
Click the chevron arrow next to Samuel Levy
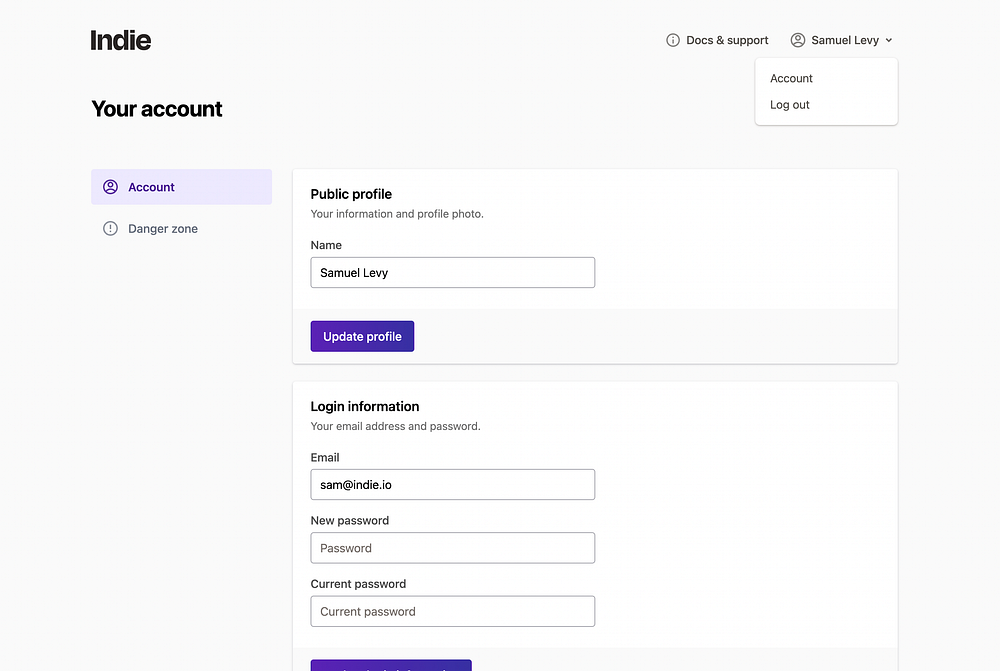click(888, 40)
